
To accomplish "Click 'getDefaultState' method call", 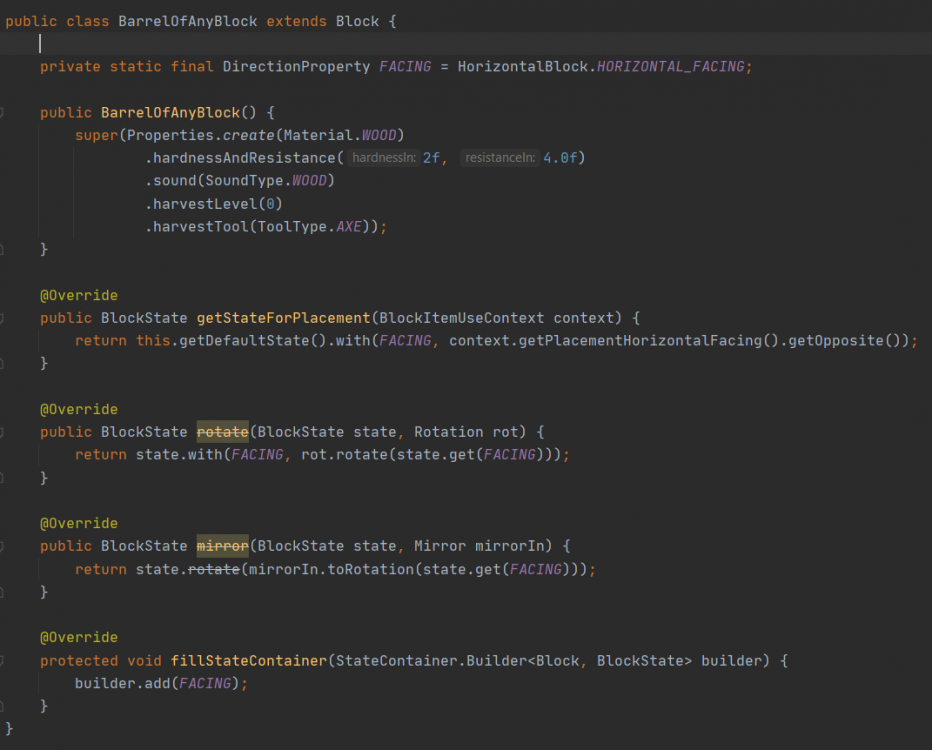I will coord(244,341).
